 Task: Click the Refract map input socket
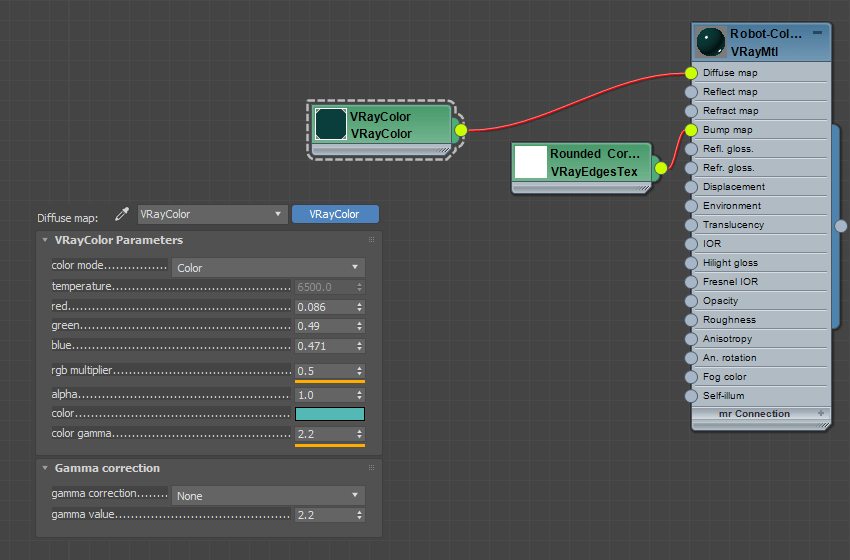coord(691,111)
